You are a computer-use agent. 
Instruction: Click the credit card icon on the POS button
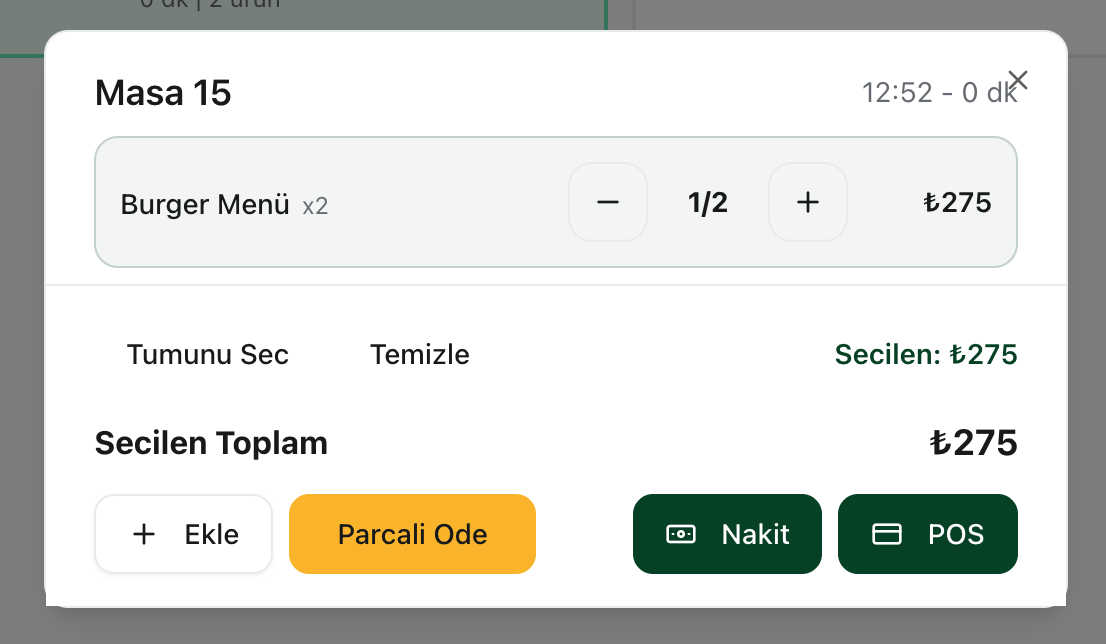(x=886, y=534)
